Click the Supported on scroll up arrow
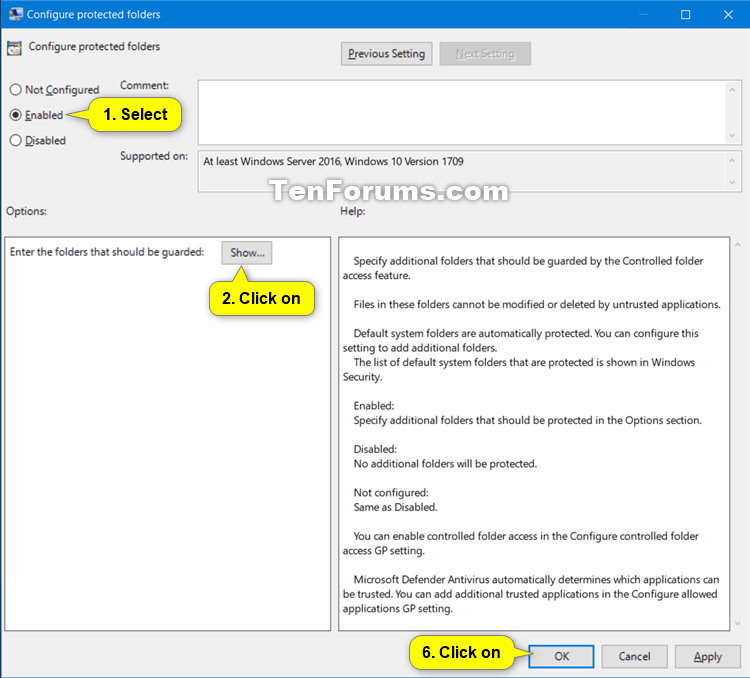This screenshot has width=750, height=678. pos(732,160)
